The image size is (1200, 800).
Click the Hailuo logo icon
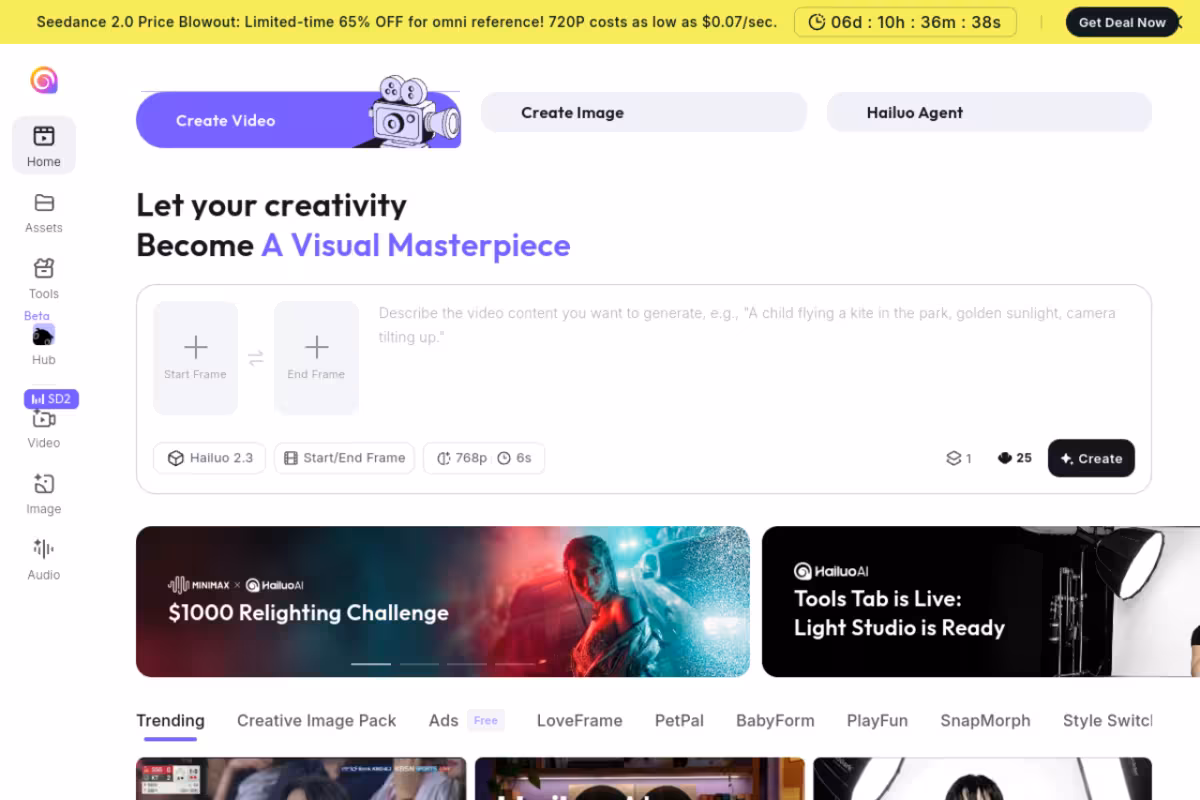pyautogui.click(x=44, y=80)
